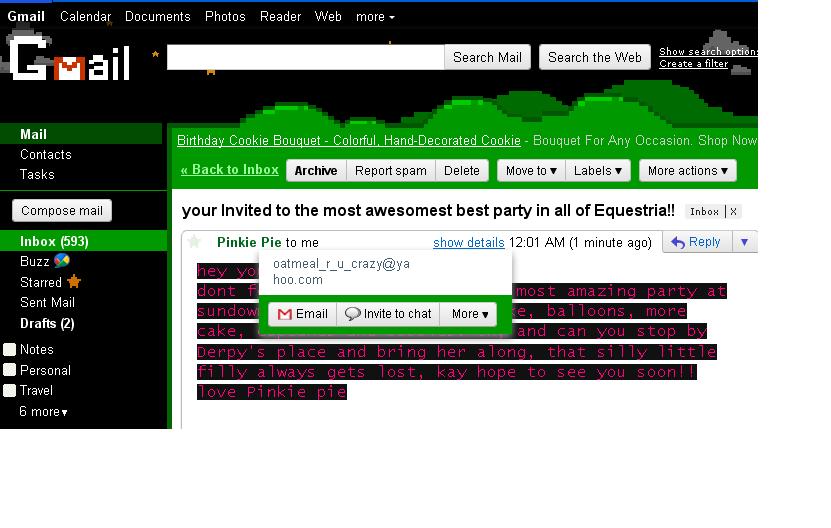Open Reader from top bar
831x528 pixels.
click(x=280, y=16)
